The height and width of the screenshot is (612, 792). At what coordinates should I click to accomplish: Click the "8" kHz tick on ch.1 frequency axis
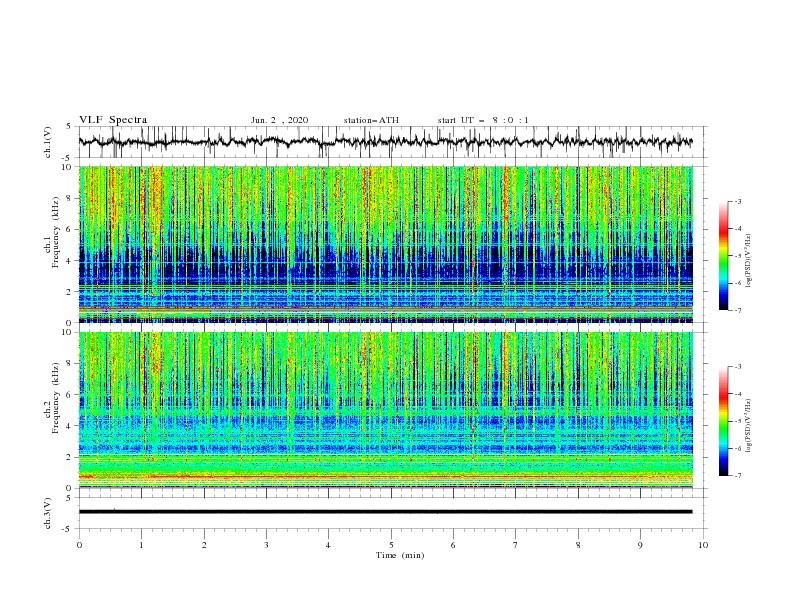point(70,198)
